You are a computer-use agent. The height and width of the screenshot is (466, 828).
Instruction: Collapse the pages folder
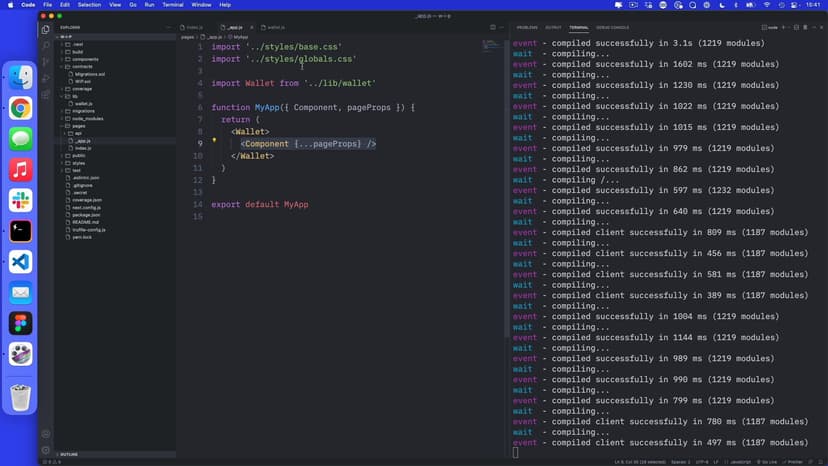pos(78,126)
